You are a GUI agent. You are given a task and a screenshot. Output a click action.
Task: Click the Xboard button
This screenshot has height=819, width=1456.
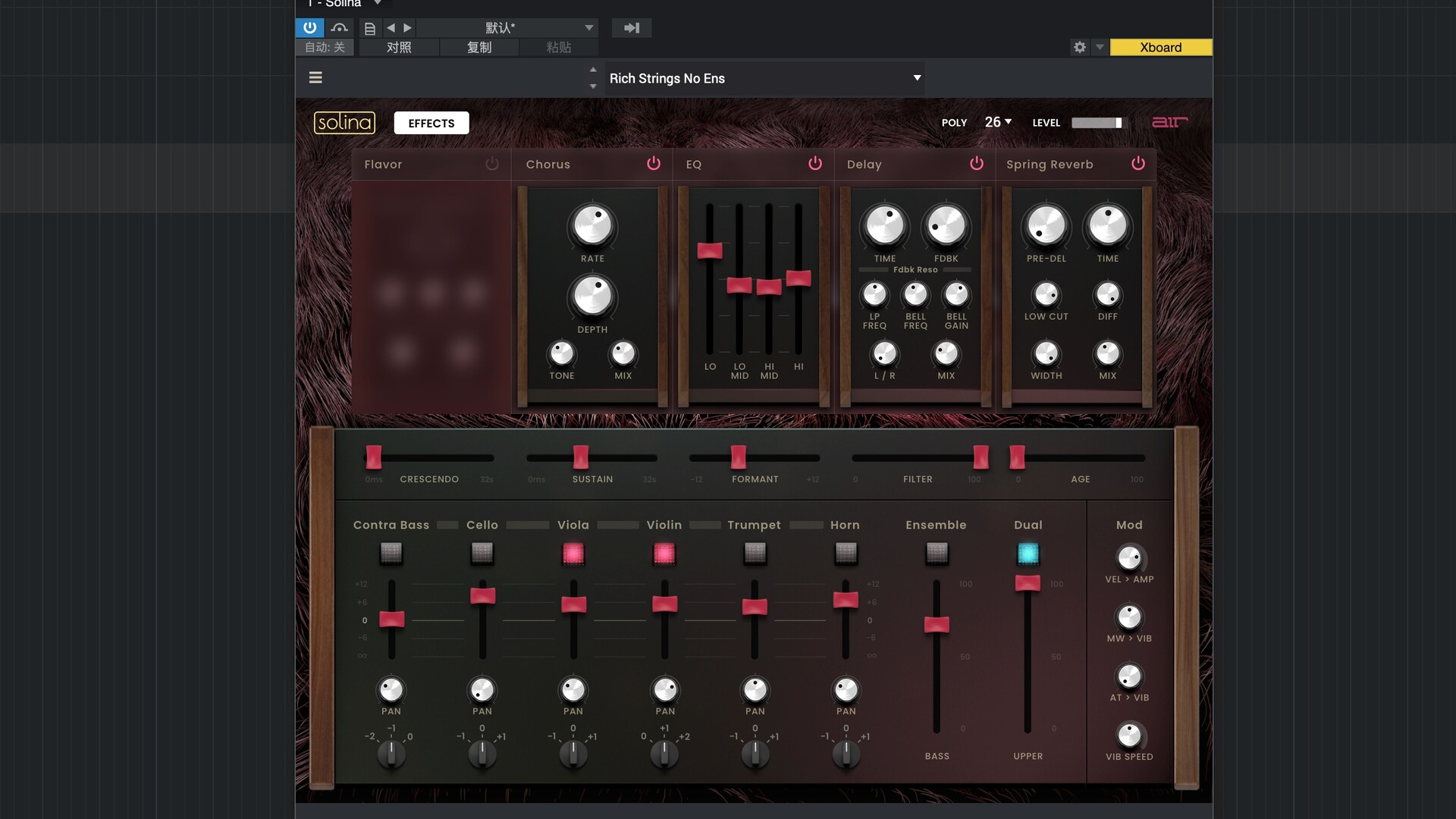click(1160, 47)
